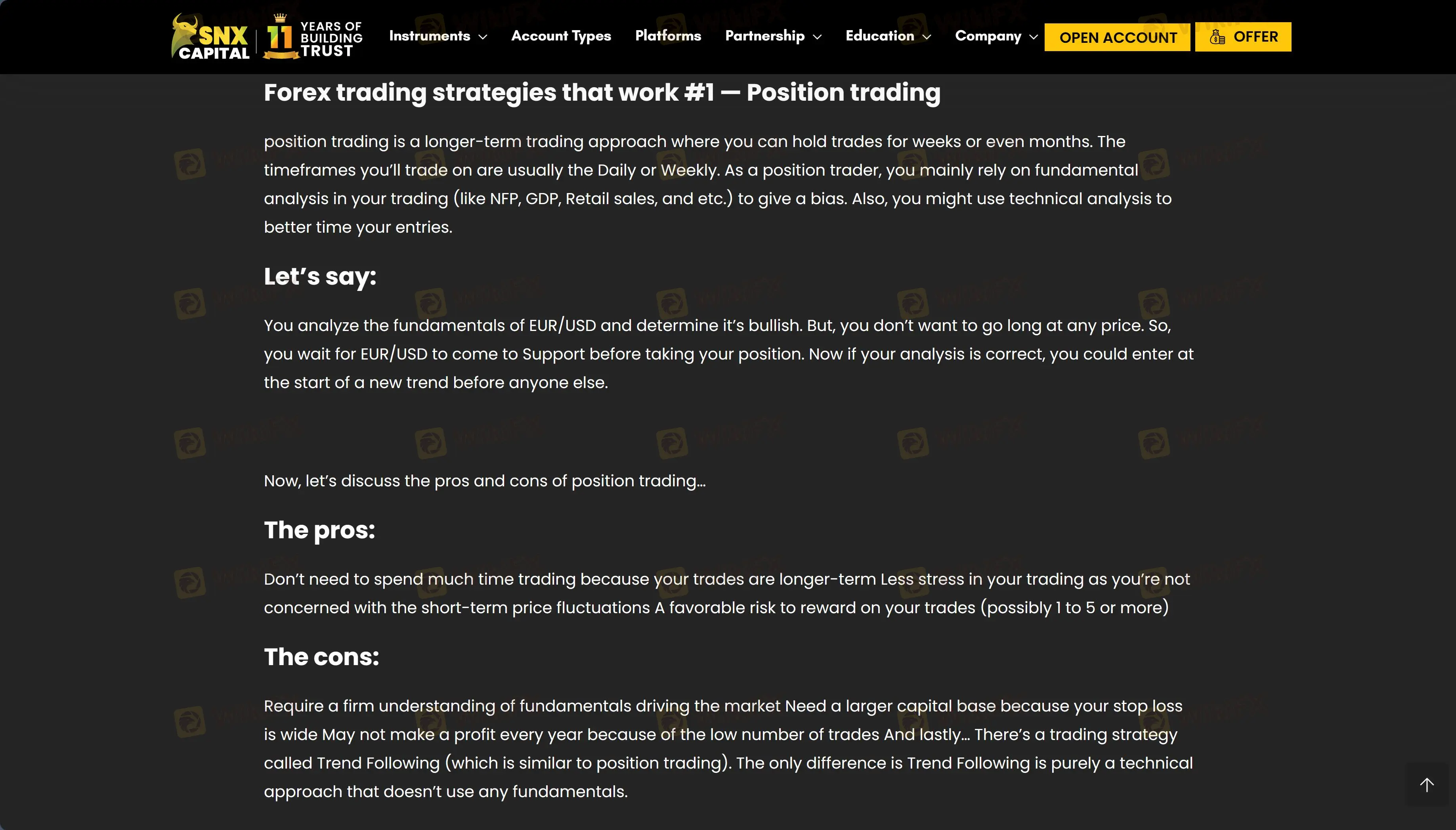Expand the Partnership dropdown chevron
The height and width of the screenshot is (830, 1456).
[x=817, y=37]
